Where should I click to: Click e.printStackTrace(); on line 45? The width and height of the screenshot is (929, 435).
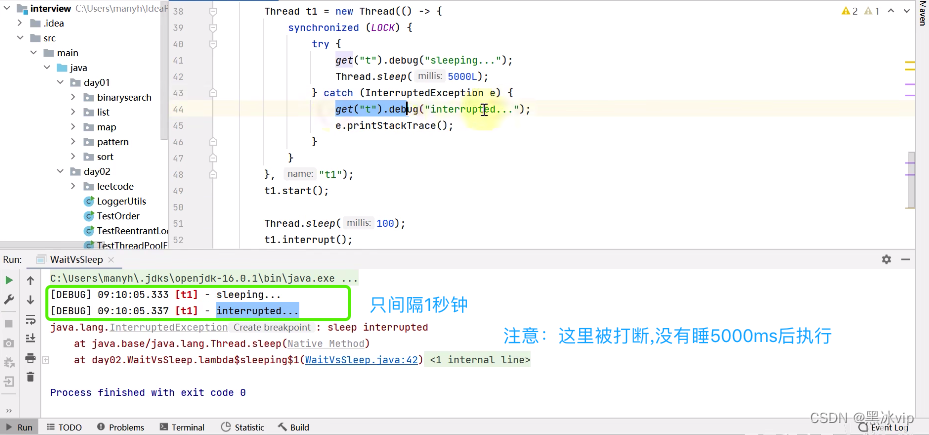point(394,126)
